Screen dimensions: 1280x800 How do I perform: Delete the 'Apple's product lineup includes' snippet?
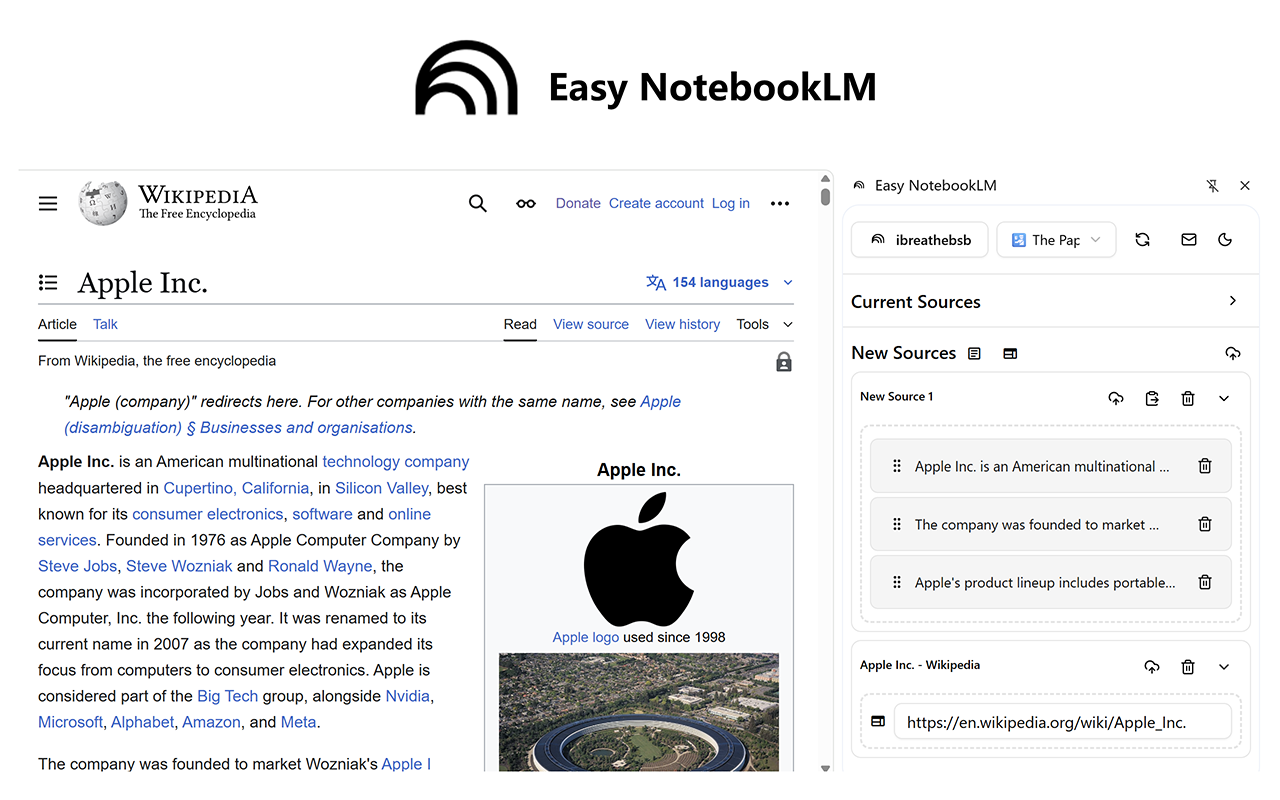(1205, 582)
